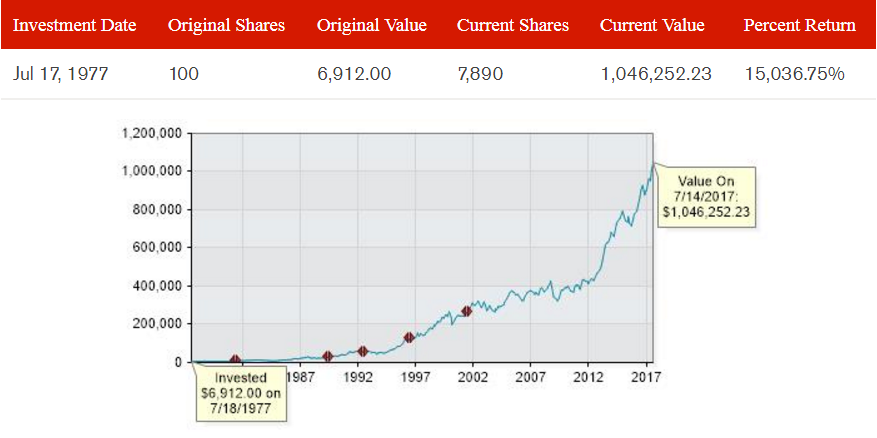Select the chart marker directly above 1992
Screen dimensions: 877x438
pos(362,351)
